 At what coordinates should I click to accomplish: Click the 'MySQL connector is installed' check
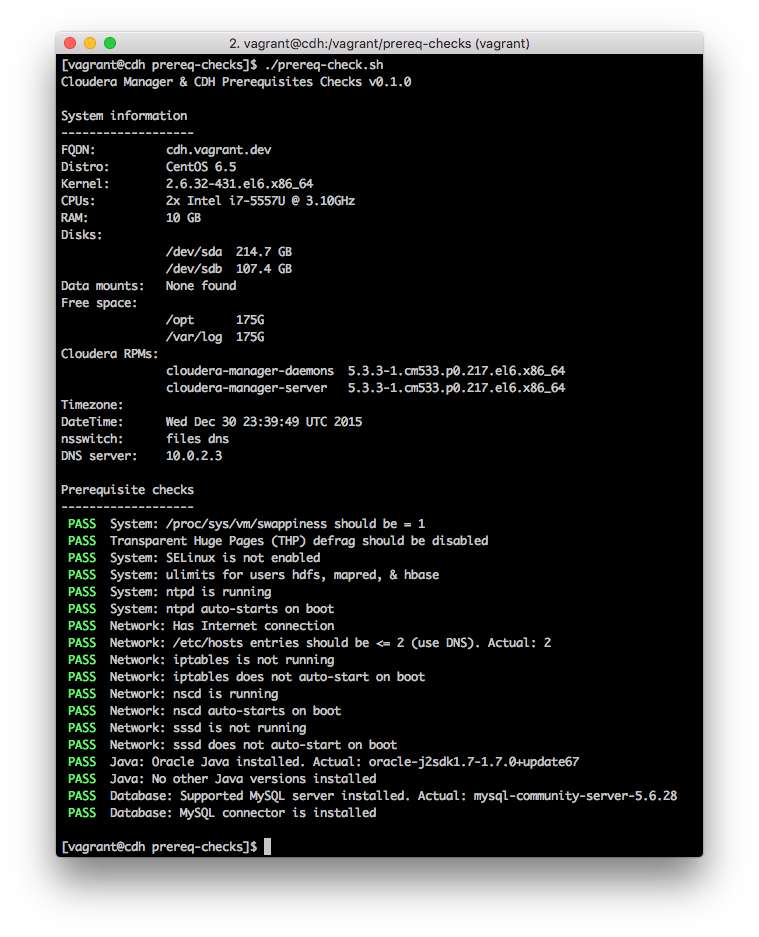[222, 813]
